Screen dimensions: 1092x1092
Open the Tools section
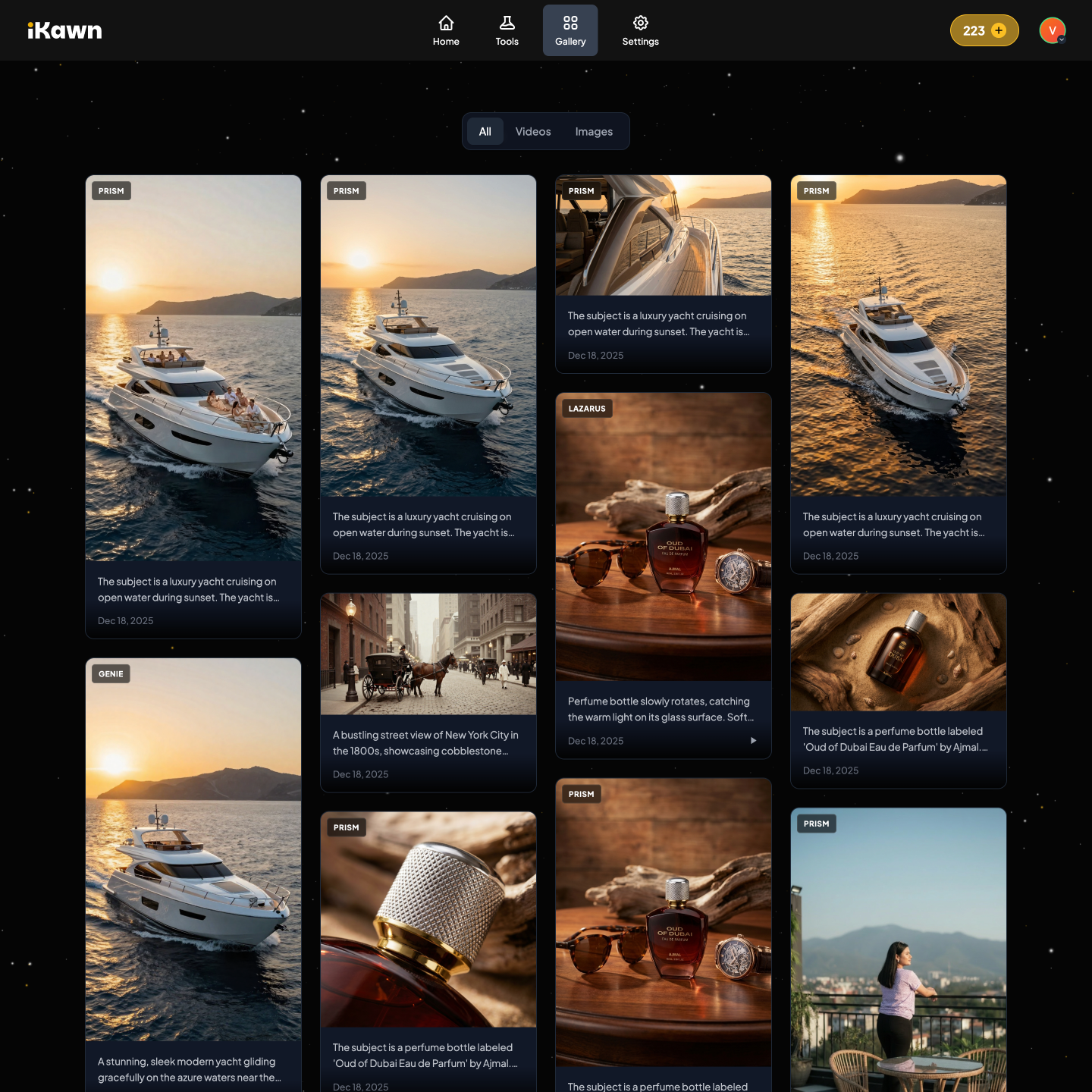coord(507,30)
